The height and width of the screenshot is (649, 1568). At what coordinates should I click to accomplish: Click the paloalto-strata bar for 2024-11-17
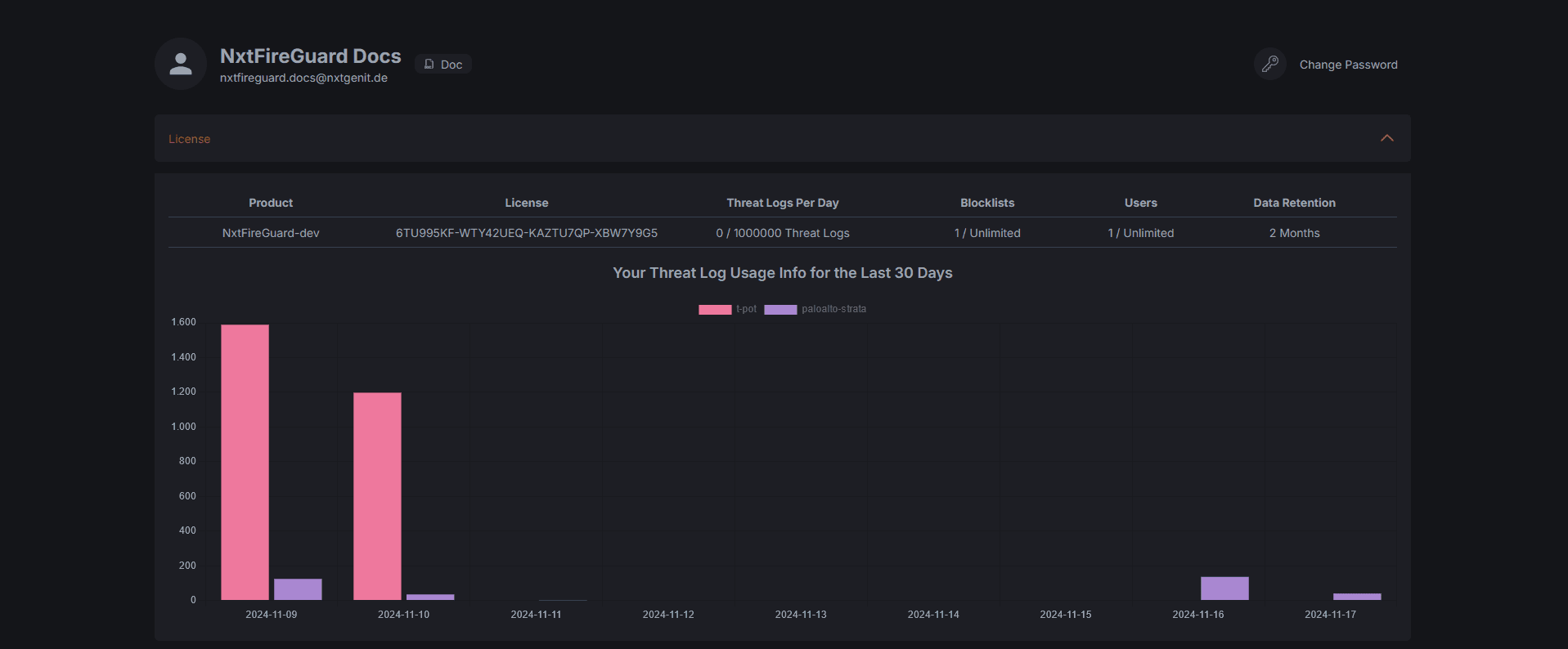[x=1356, y=597]
